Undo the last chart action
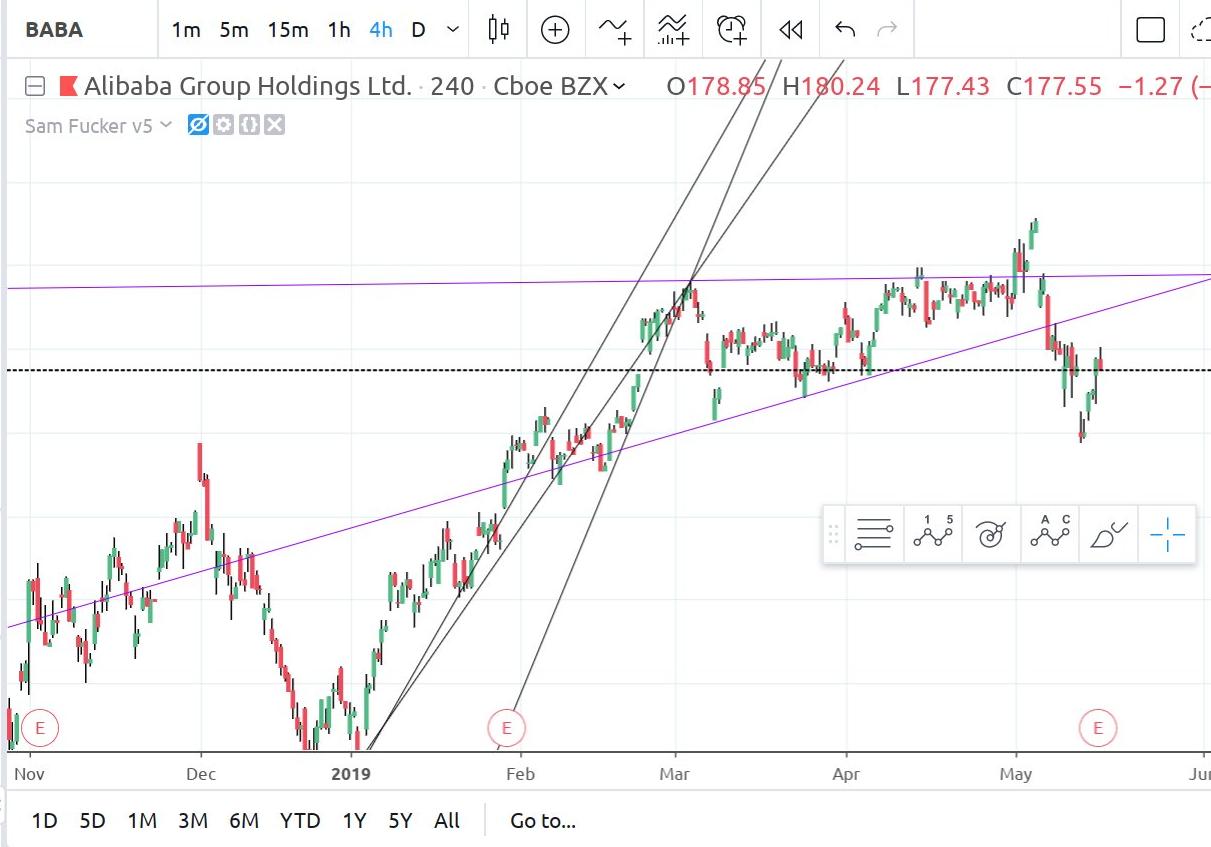This screenshot has width=1211, height=847. 845,30
